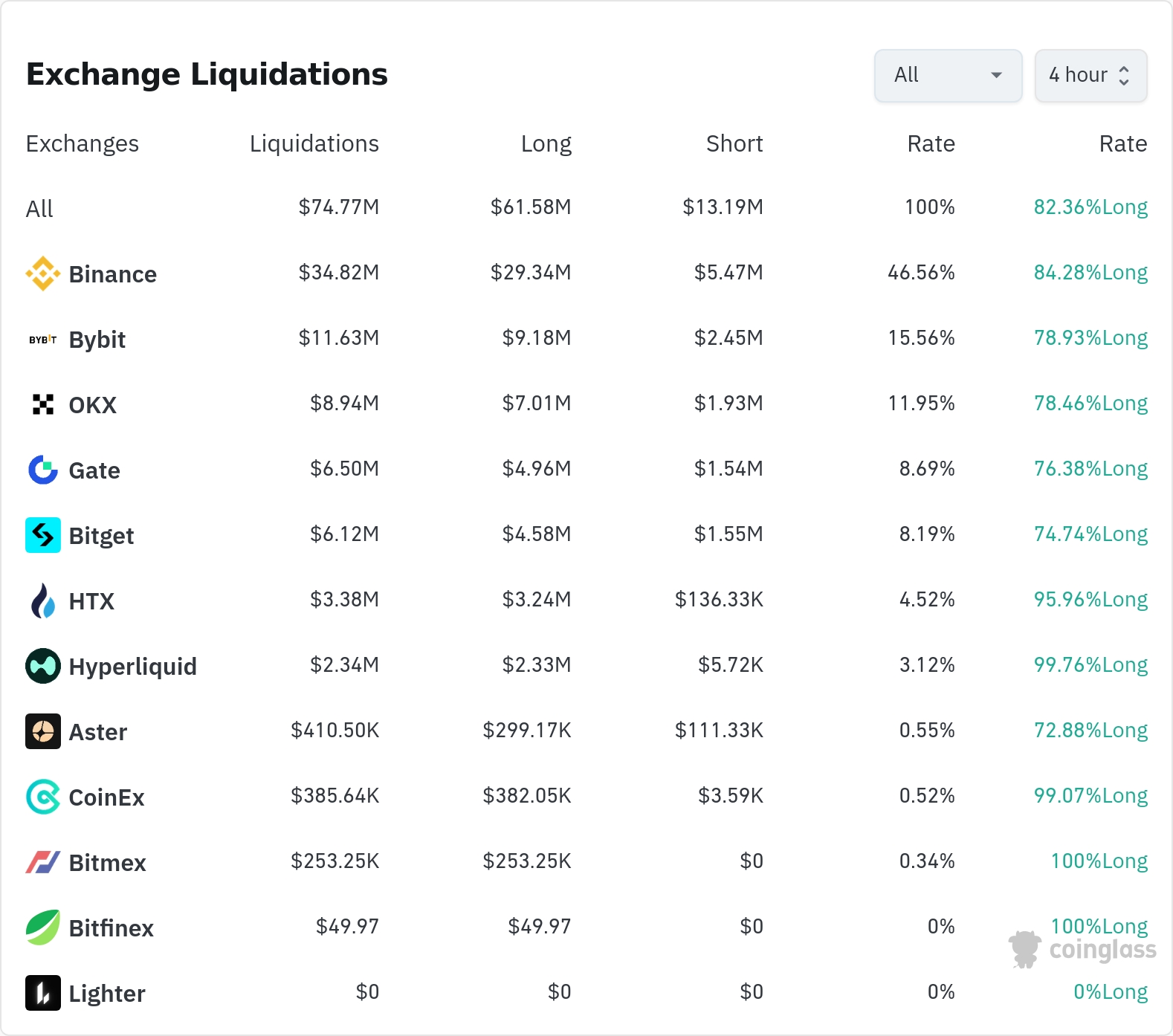
Task: Click the Bitmex logo icon
Action: 43,862
